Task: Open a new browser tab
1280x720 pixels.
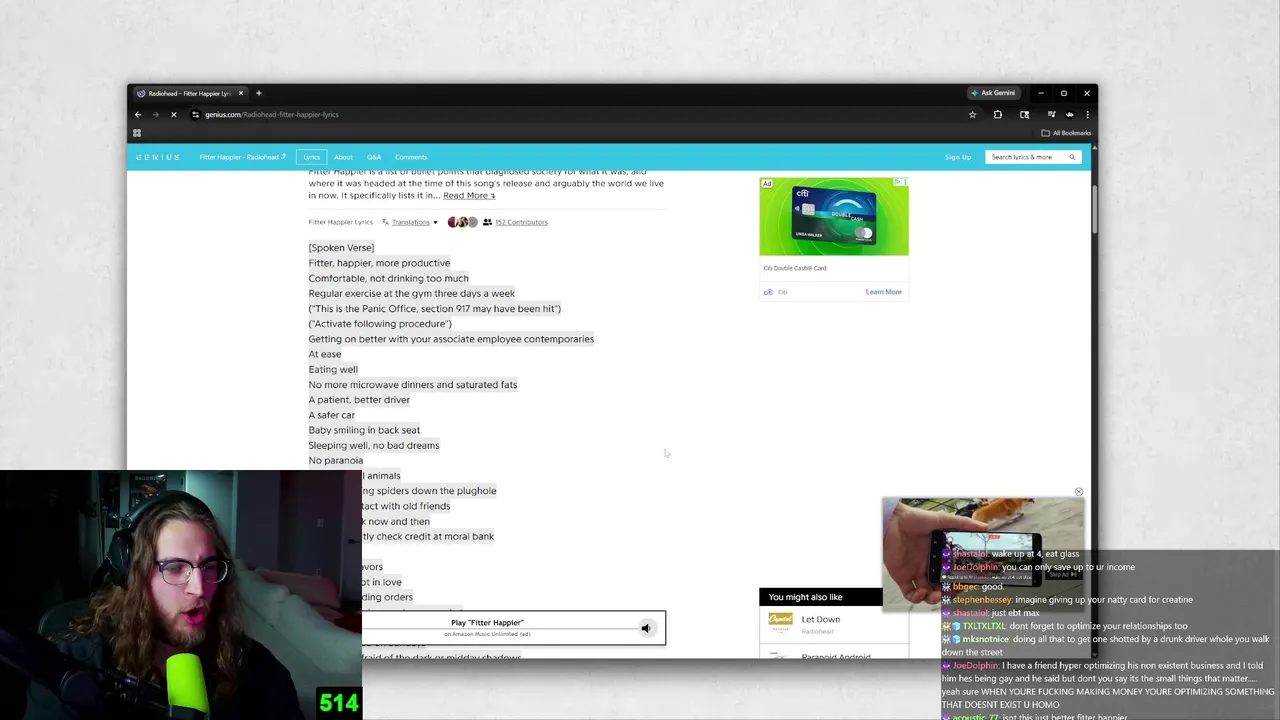Action: point(258,93)
